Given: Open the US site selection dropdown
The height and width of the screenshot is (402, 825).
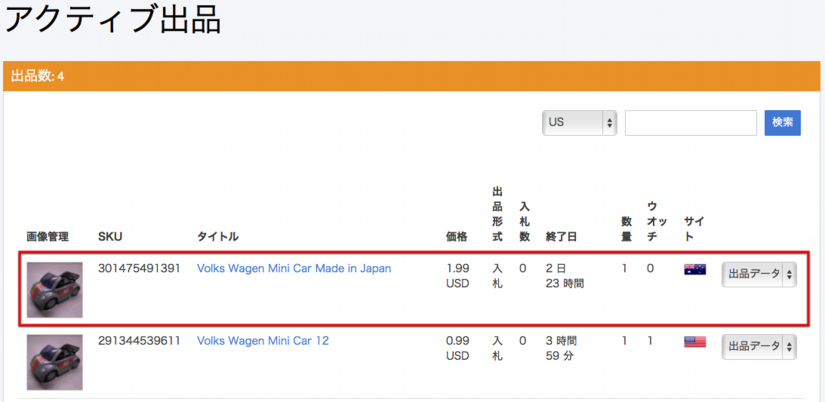Looking at the screenshot, I should tap(579, 123).
